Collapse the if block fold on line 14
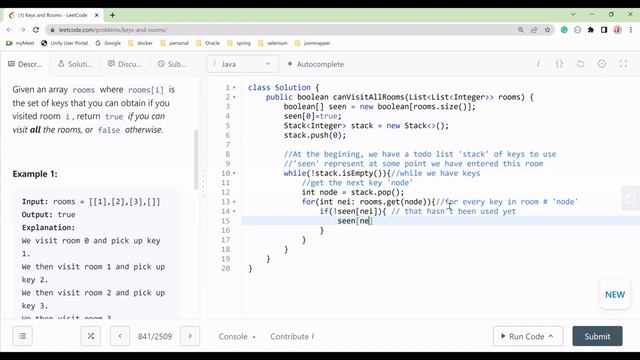640x360 pixels. coord(234,211)
